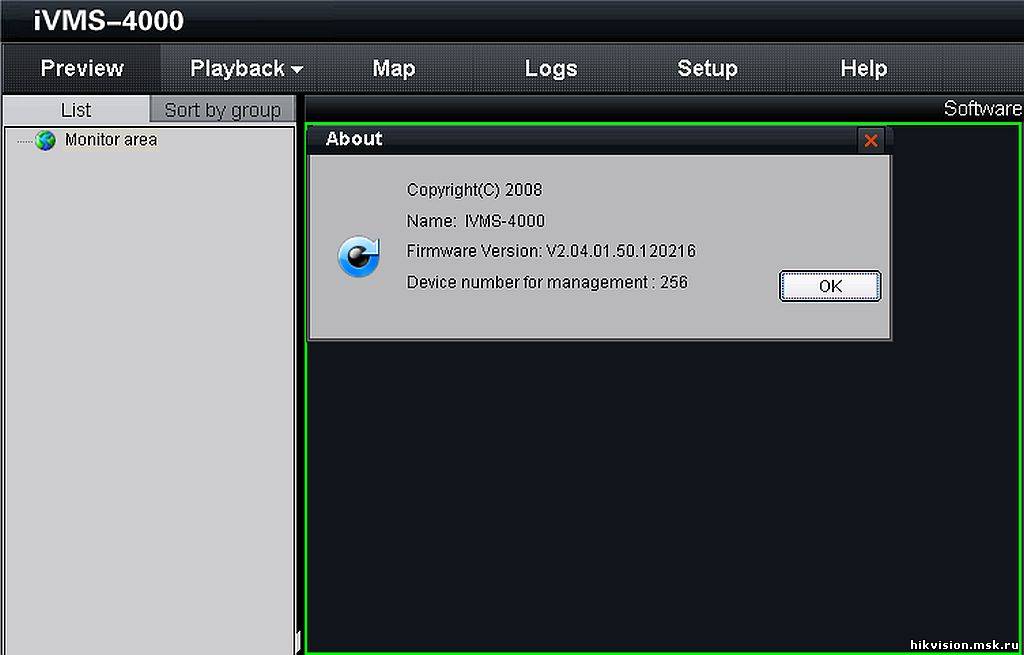Click the globe icon beside Monitor area

tap(45, 140)
